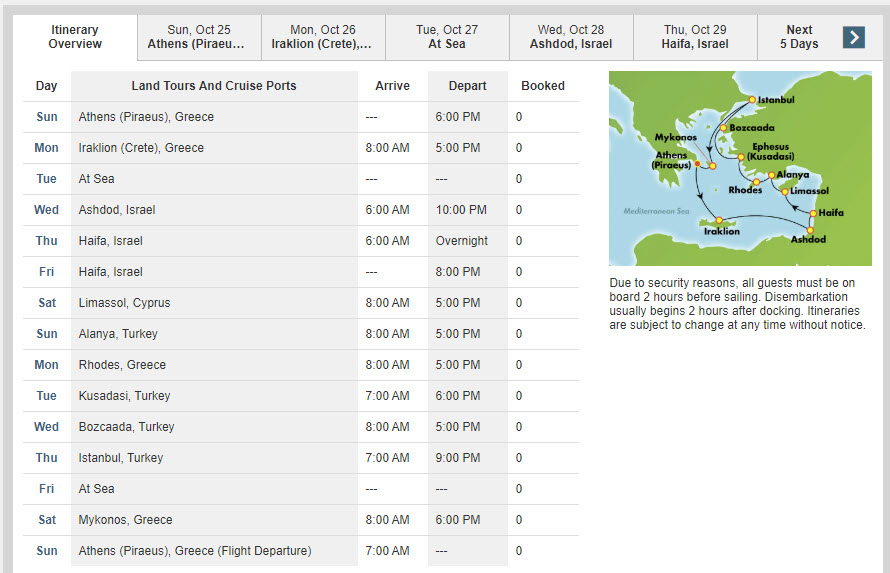Click the Land Tours And Cruise Ports header

pyautogui.click(x=213, y=86)
